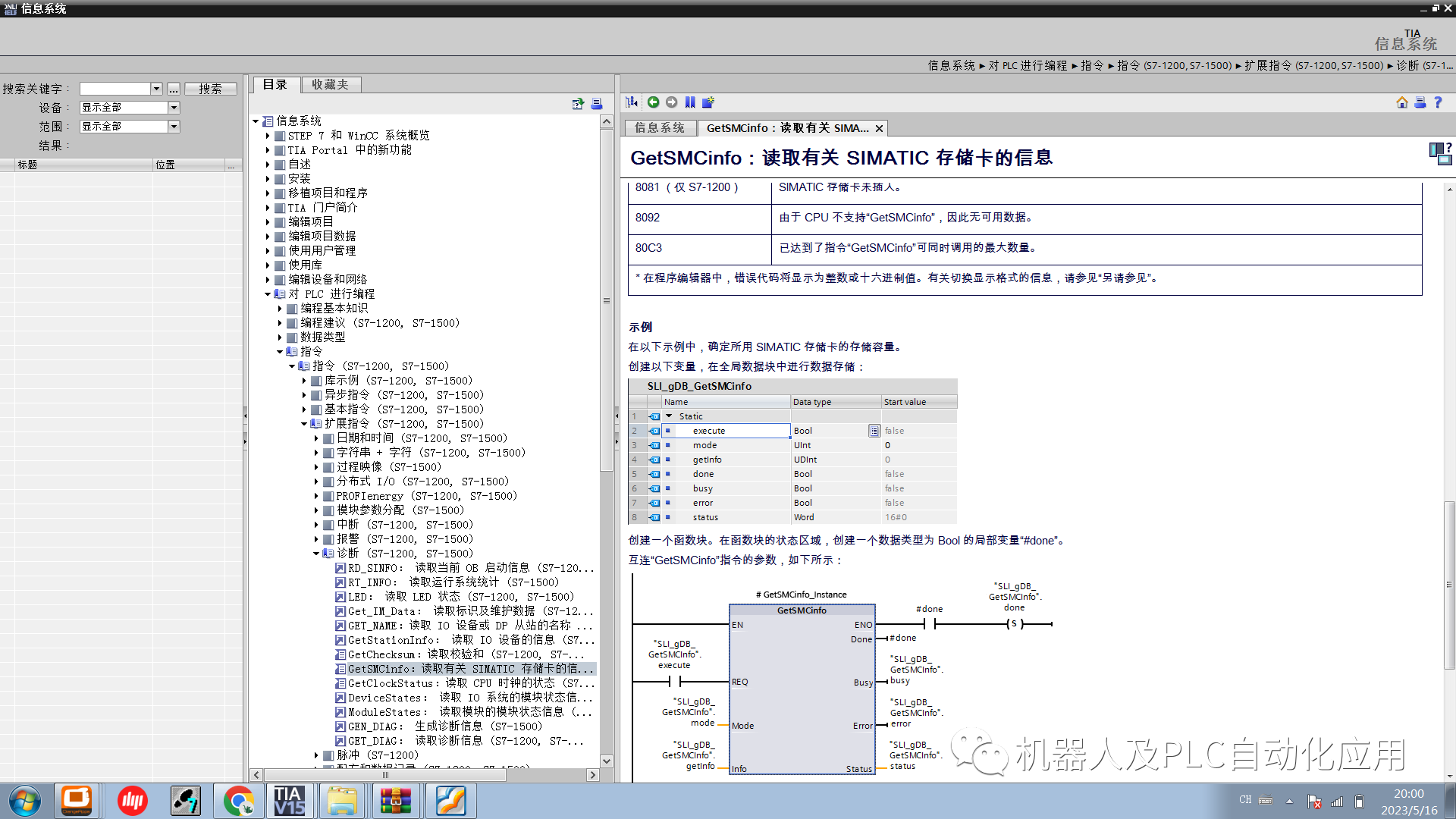
Task: Click the Action Center flag tray icon
Action: click(1315, 801)
